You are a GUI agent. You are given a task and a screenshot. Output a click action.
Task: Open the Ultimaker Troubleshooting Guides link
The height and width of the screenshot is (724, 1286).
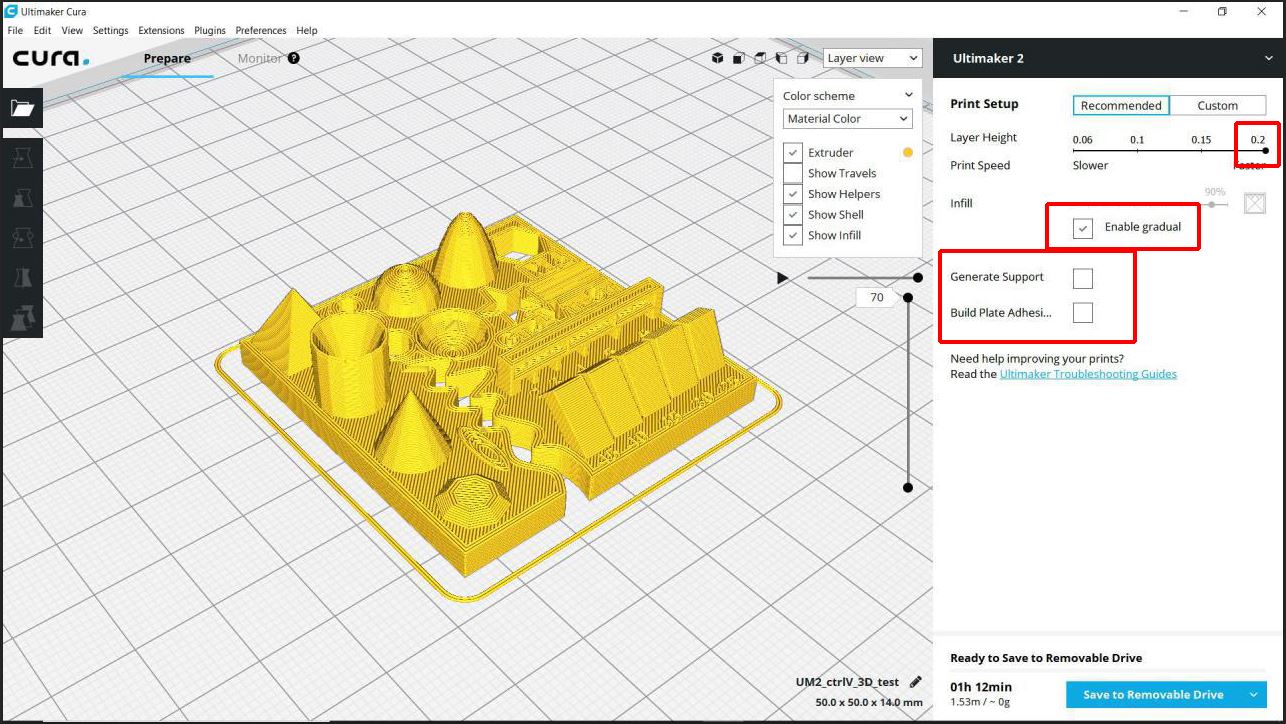[1088, 374]
